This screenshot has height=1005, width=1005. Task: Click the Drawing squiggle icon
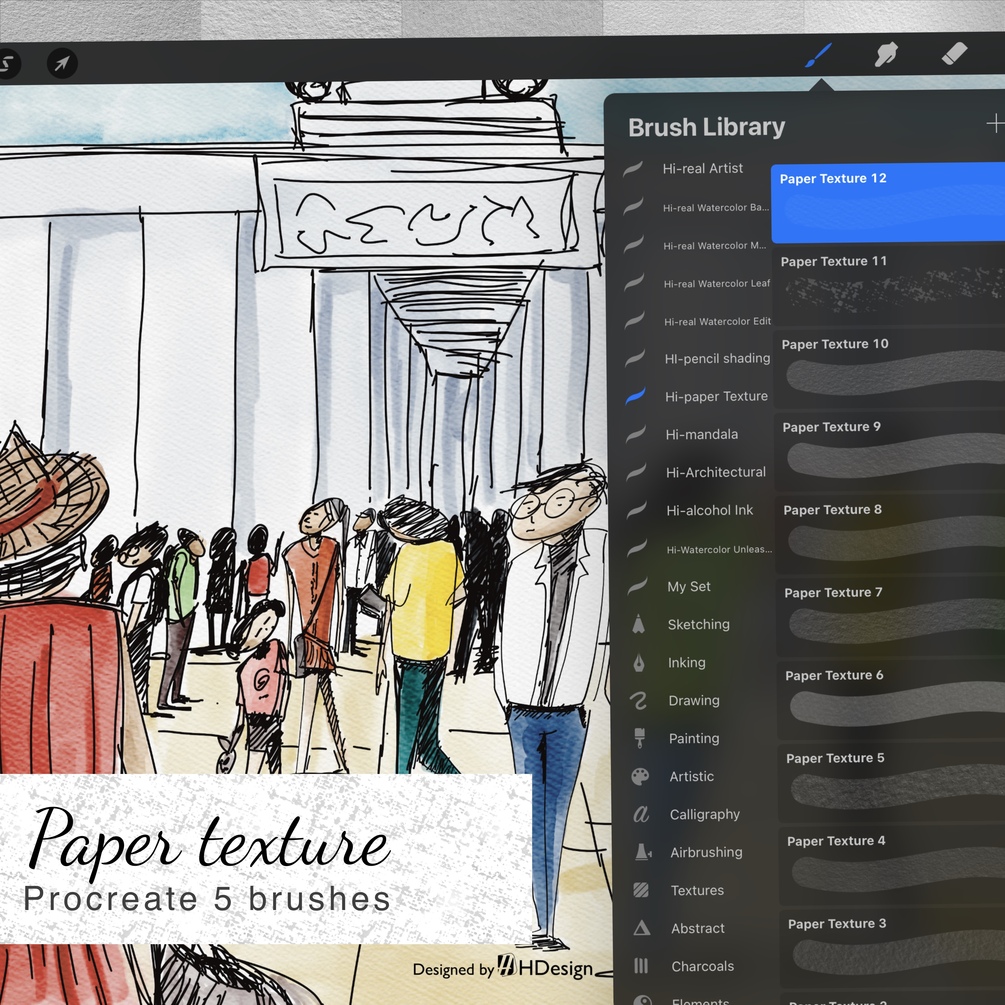click(639, 701)
